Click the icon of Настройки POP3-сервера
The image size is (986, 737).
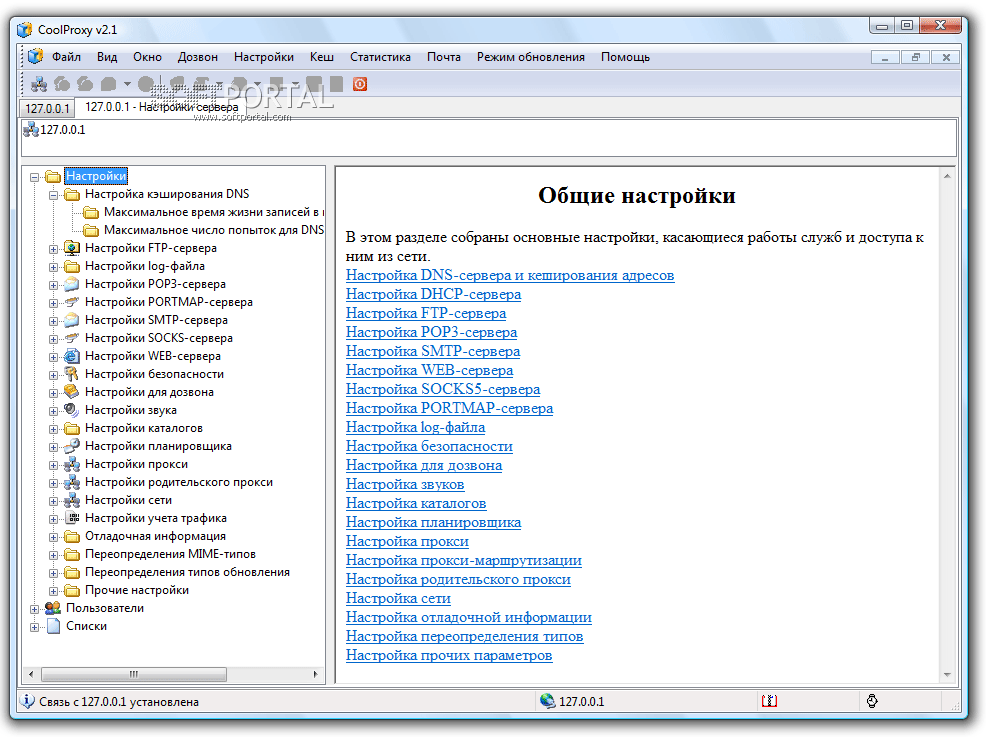(x=72, y=284)
